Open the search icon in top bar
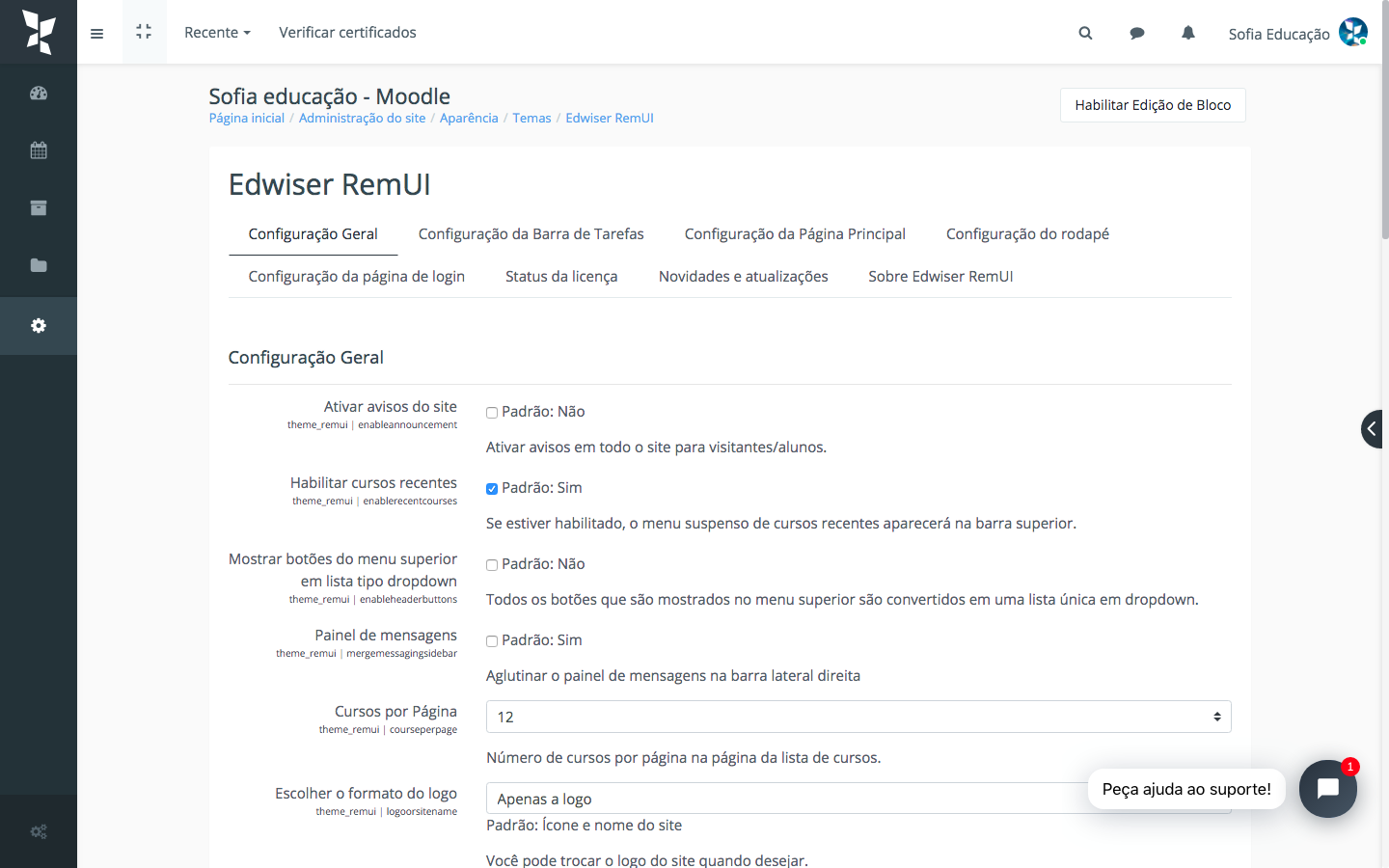Image resolution: width=1389 pixels, height=868 pixels. [1085, 33]
